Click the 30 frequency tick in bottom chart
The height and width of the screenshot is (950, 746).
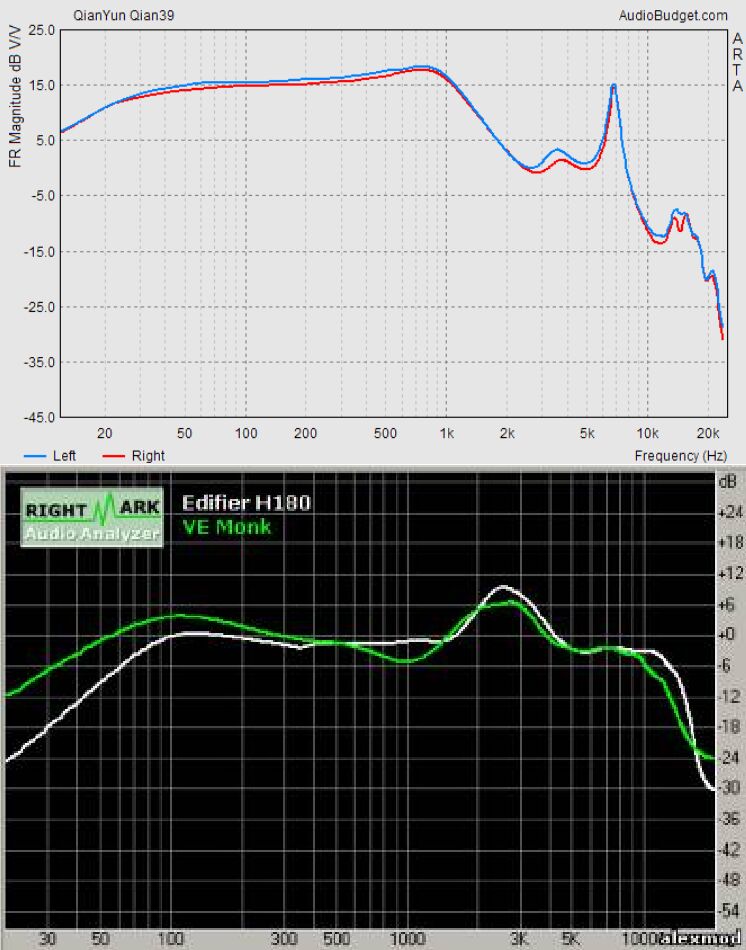click(x=47, y=940)
